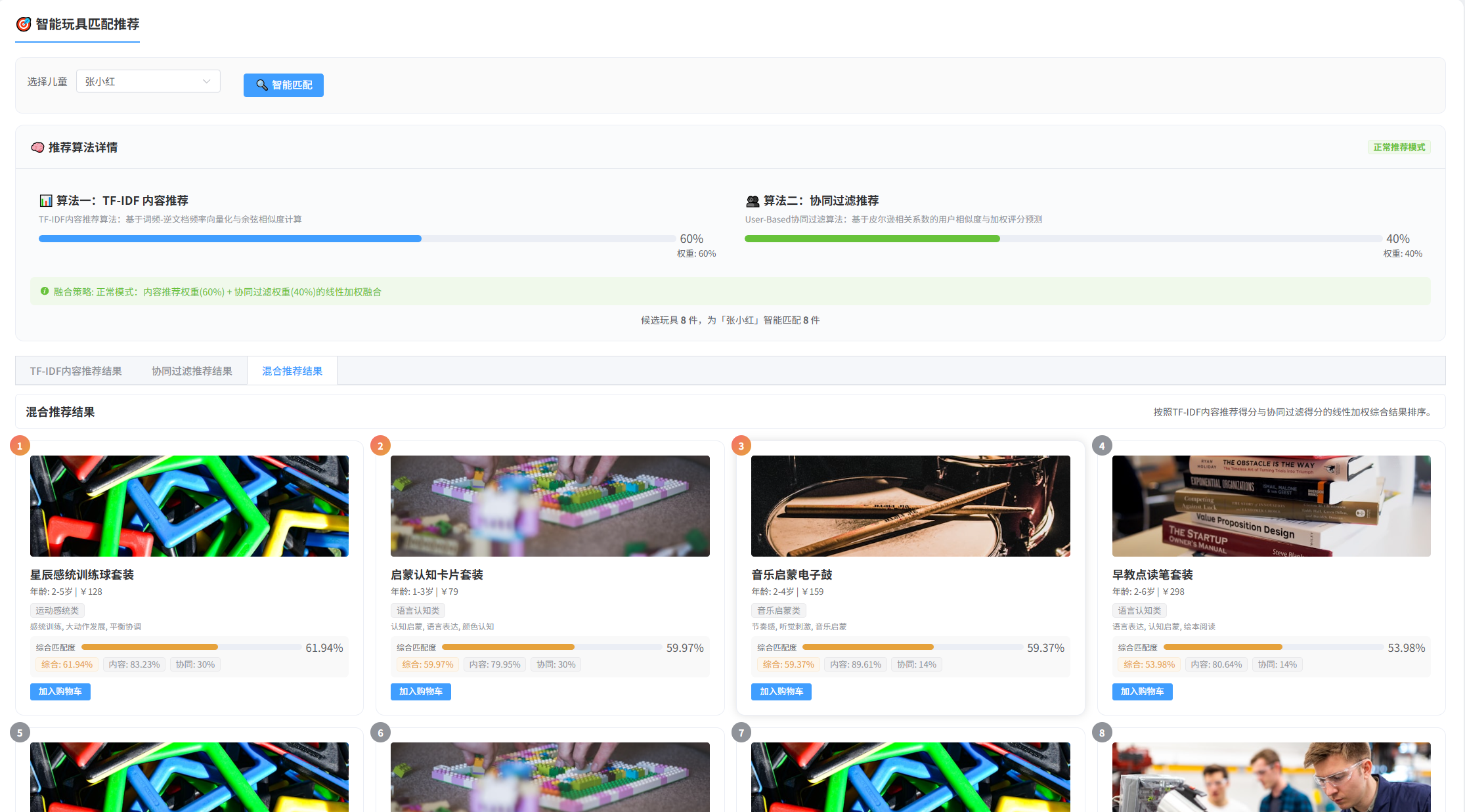The width and height of the screenshot is (1465, 812).
Task: Click rank badge 3 on 音乐启蒙电子鼓 card
Action: tap(741, 446)
